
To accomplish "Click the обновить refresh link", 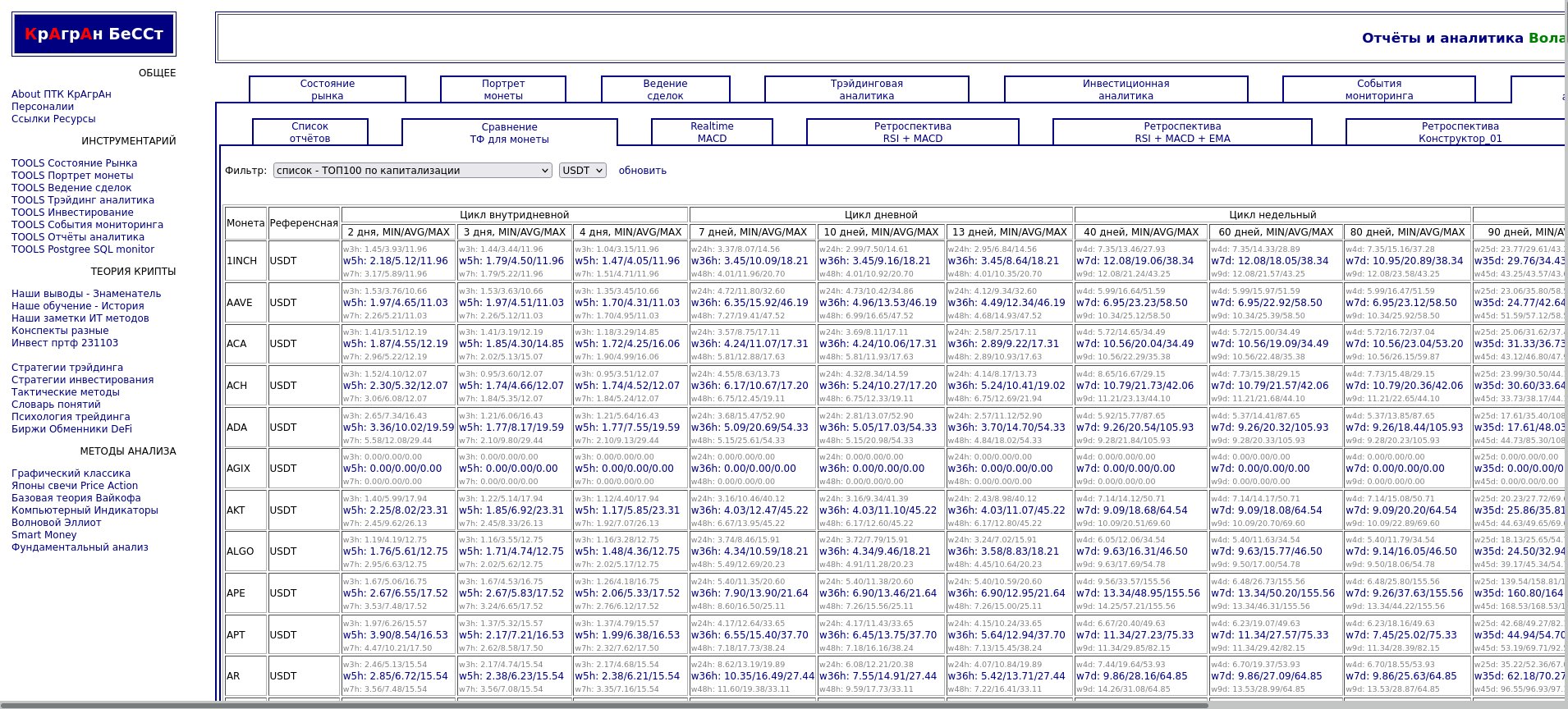I will (642, 171).
